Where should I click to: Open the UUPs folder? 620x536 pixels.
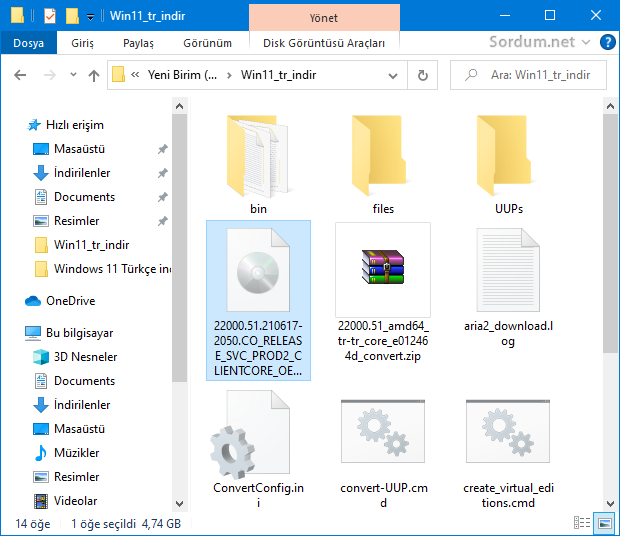[508, 164]
